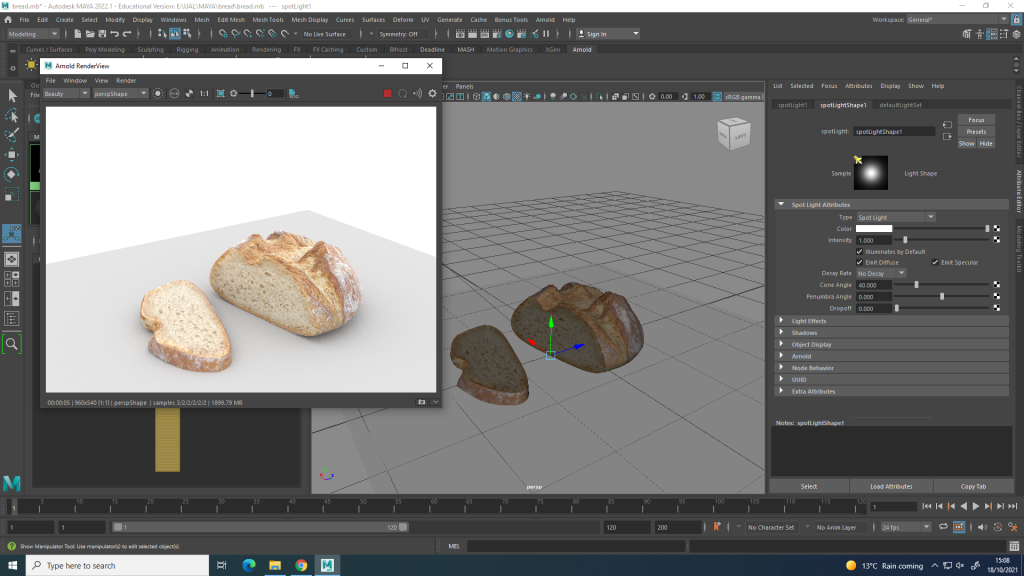The width and height of the screenshot is (1024, 576).
Task: Switch to the spotLight1 tab
Action: coord(793,104)
